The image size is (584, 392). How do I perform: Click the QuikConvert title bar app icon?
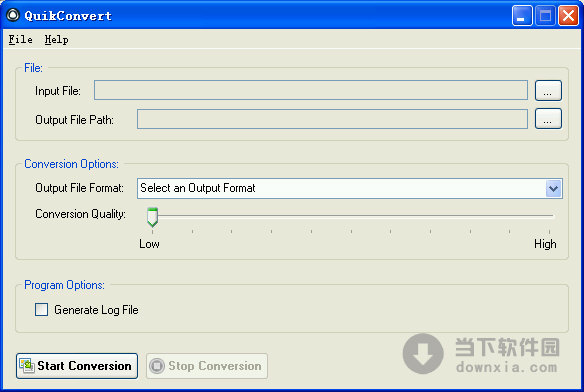click(x=13, y=15)
